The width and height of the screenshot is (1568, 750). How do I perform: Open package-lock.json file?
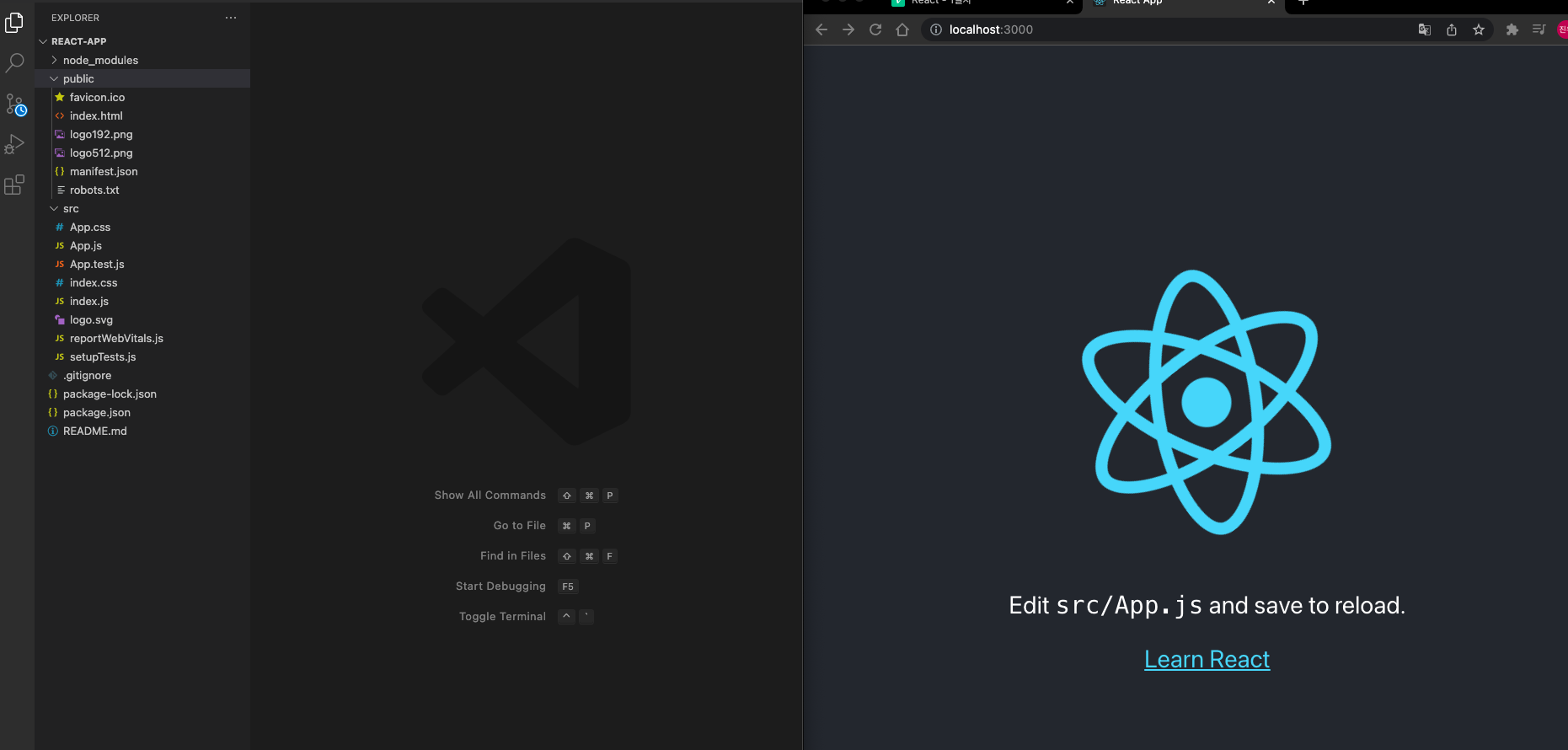pyautogui.click(x=142, y=394)
